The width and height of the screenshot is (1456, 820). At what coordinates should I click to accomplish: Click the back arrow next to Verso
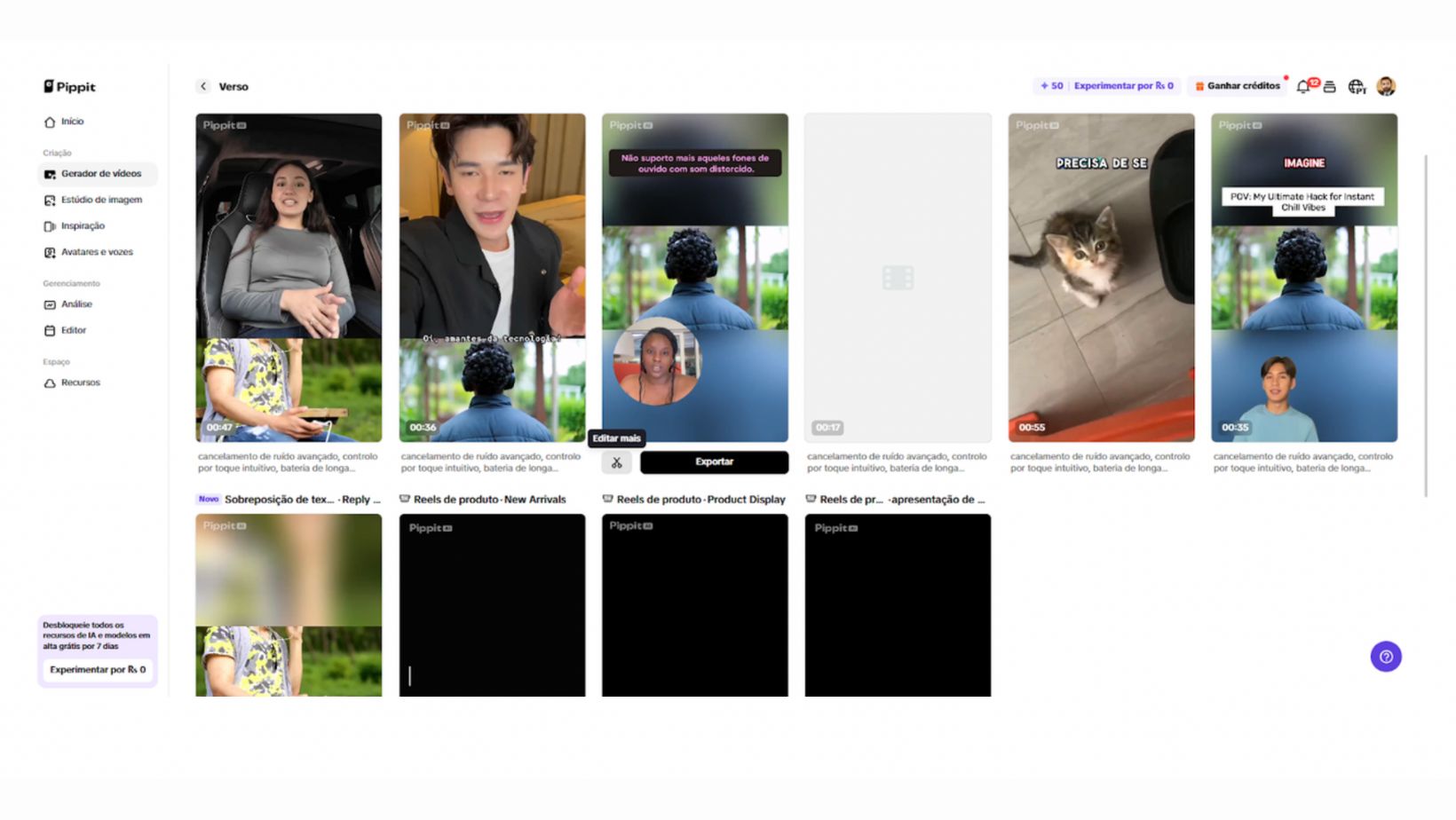203,86
